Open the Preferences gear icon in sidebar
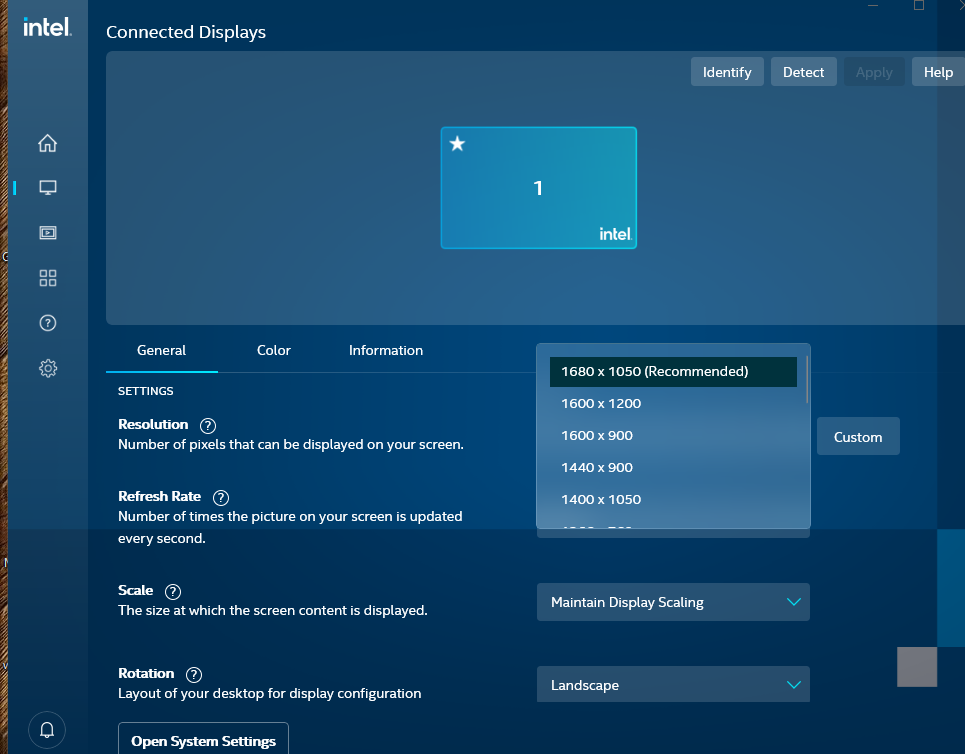The width and height of the screenshot is (965, 754). [x=47, y=368]
